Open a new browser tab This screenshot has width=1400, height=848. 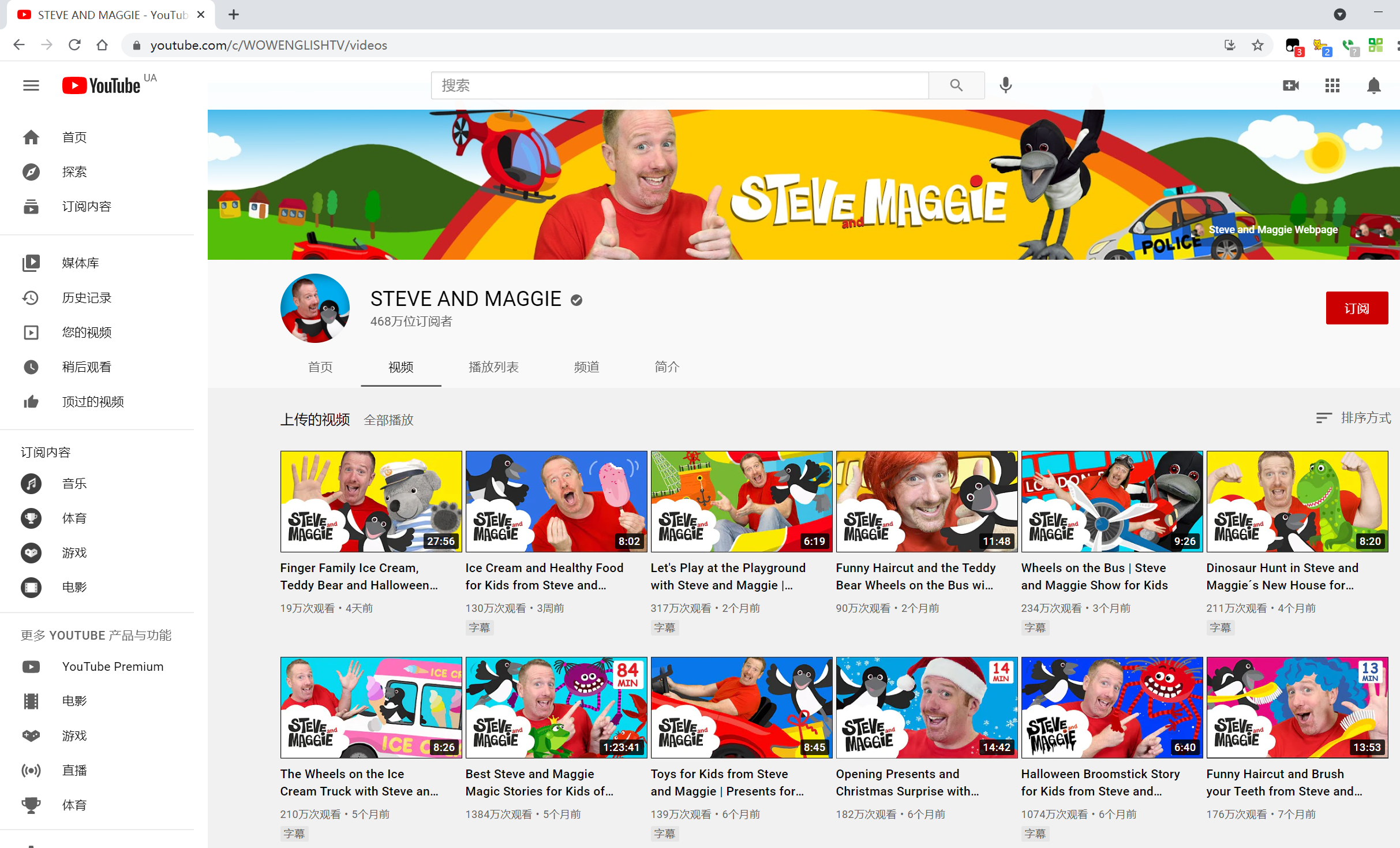pos(234,15)
